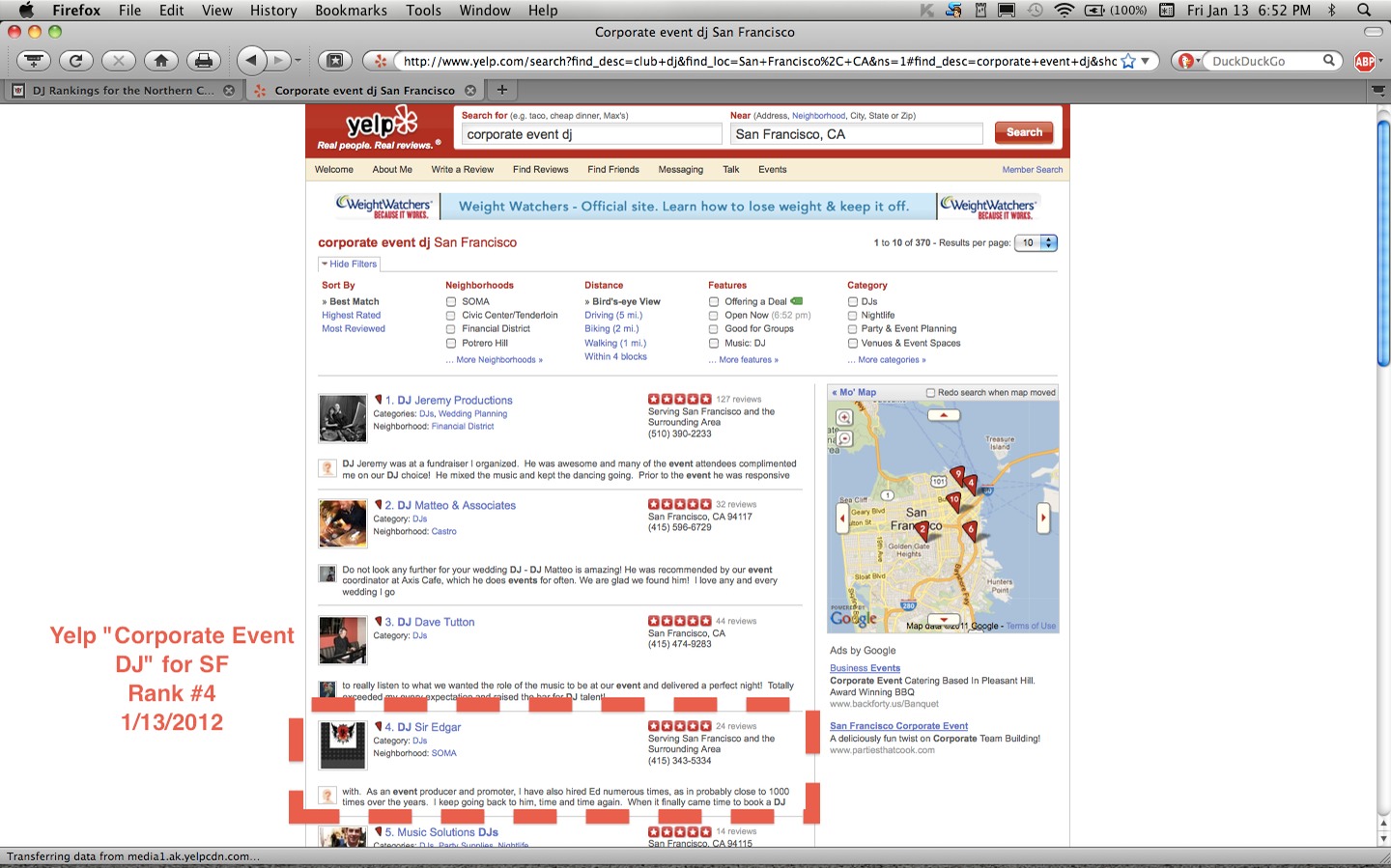Switch to DJ Rankings tab

[123, 90]
